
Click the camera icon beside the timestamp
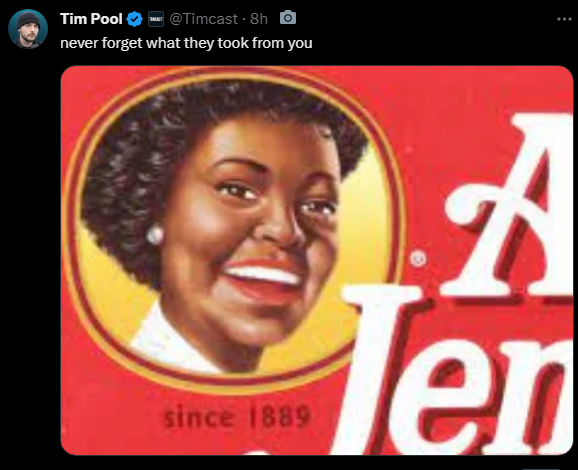tap(288, 18)
